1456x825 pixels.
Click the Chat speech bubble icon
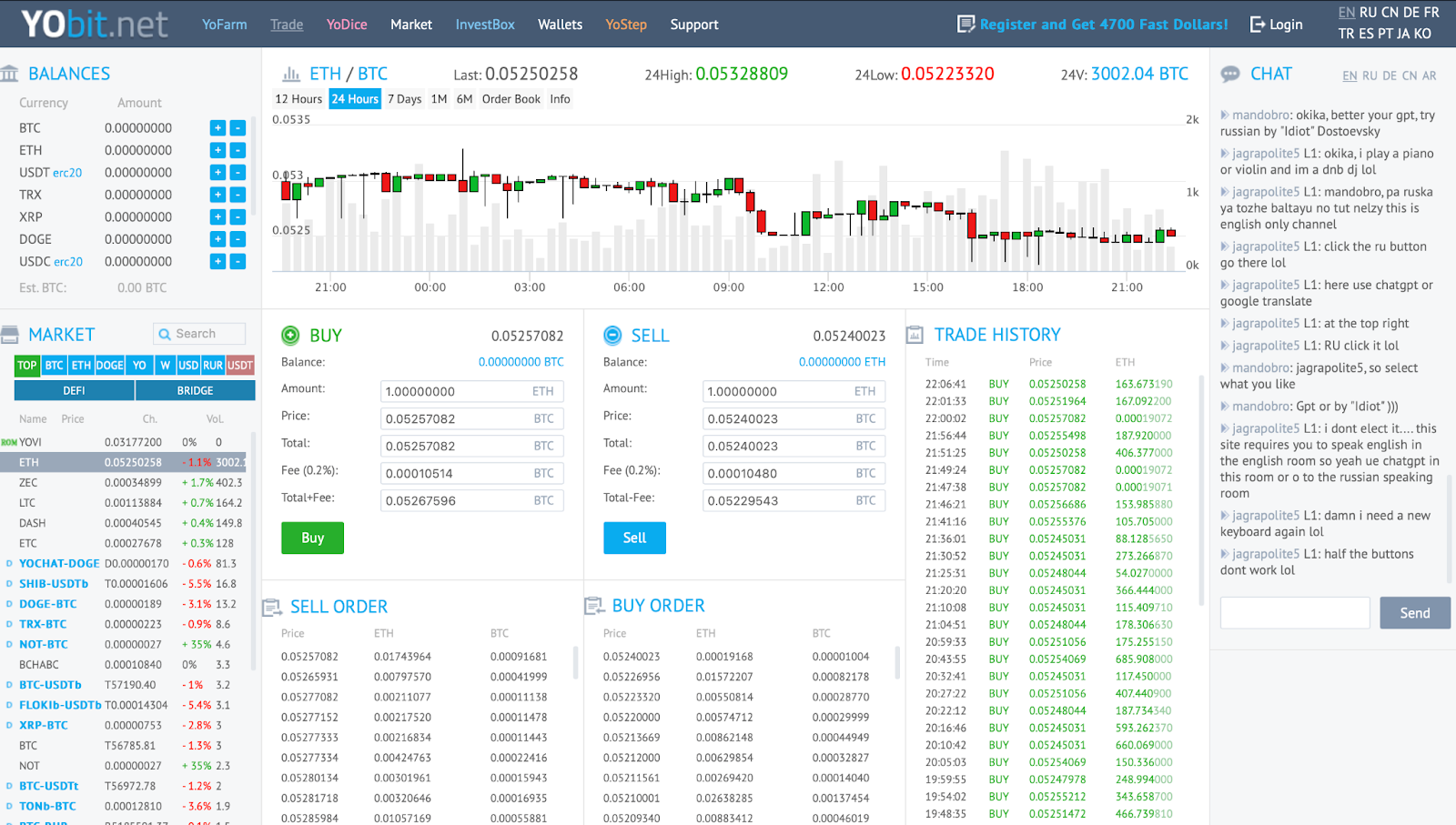[x=1230, y=74]
